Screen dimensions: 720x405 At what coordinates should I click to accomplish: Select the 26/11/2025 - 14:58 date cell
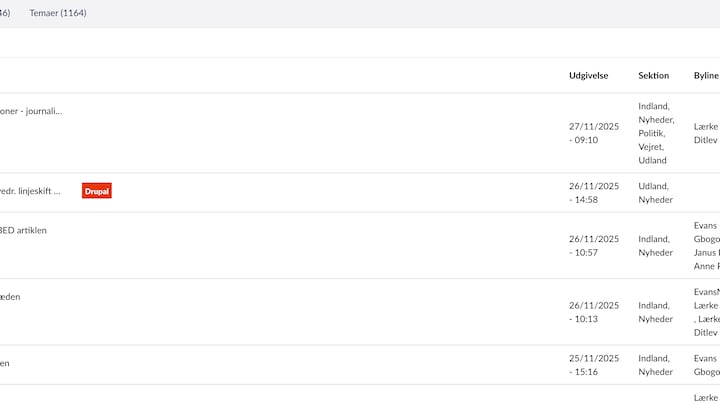[594, 192]
